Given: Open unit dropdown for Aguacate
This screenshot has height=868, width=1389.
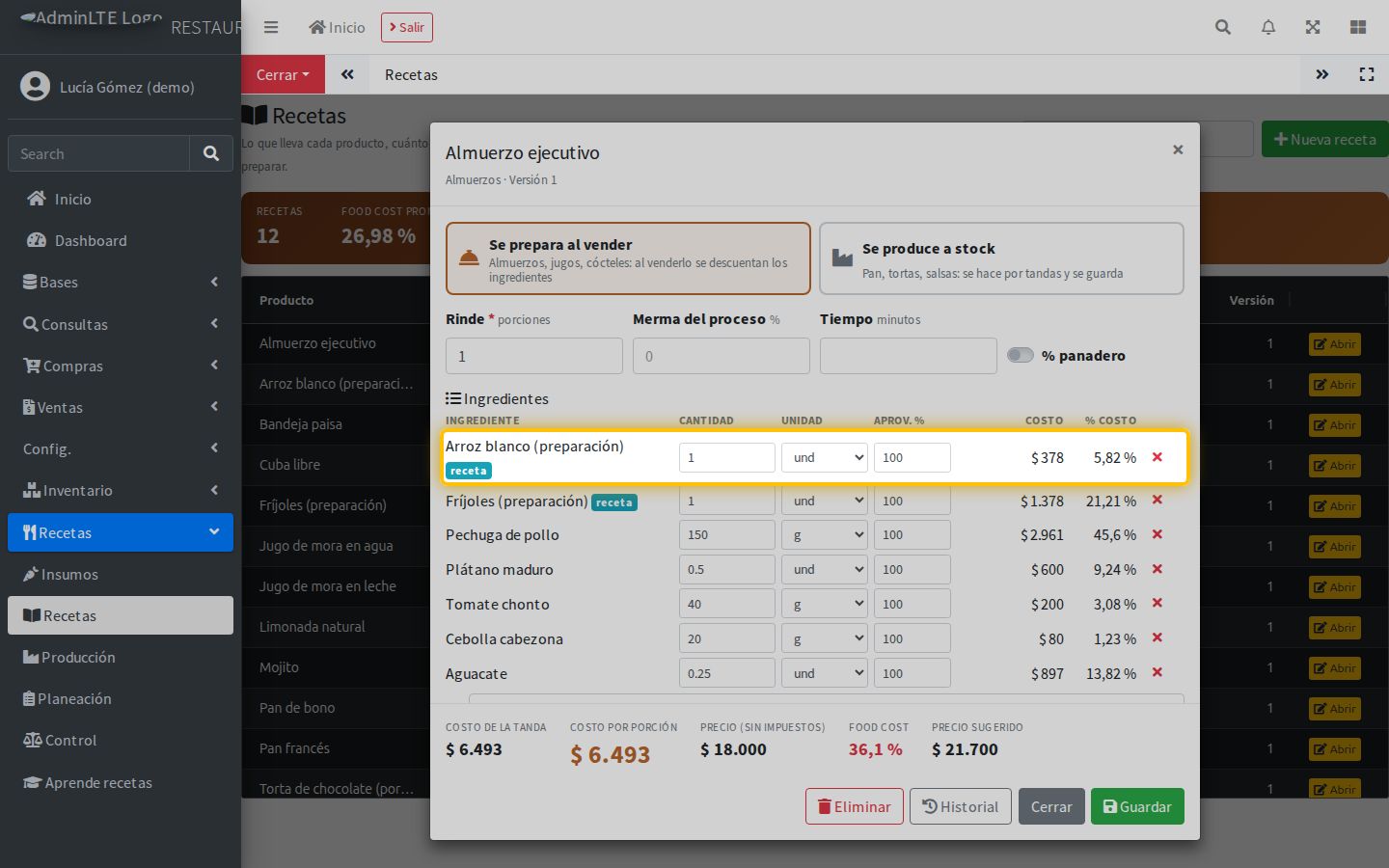Looking at the screenshot, I should (x=825, y=673).
